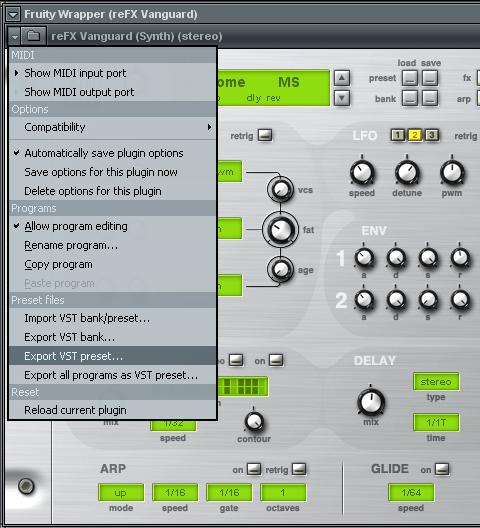480x528 pixels.
Task: Toggle Allow program editing
Action: [113, 226]
